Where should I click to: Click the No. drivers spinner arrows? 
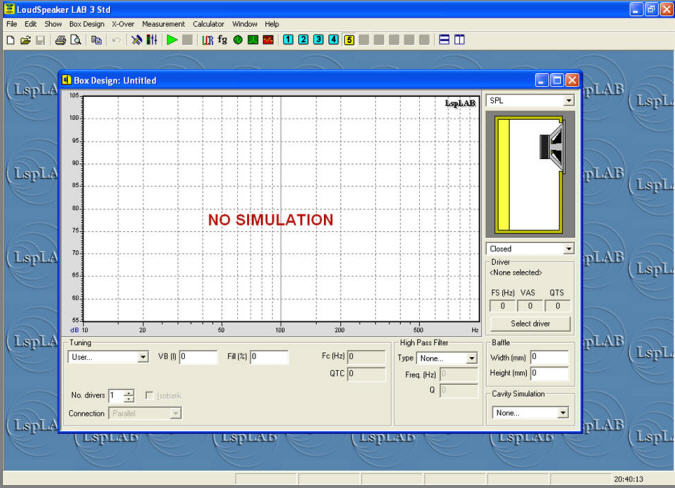pos(129,395)
